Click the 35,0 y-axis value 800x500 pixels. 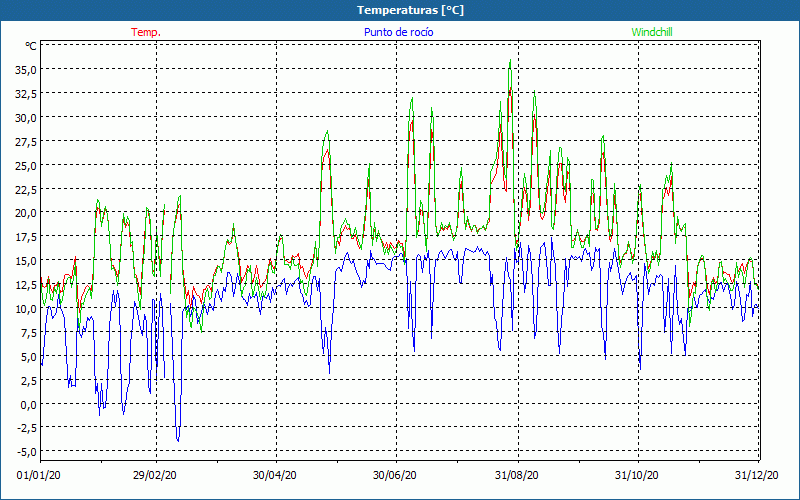(26, 70)
